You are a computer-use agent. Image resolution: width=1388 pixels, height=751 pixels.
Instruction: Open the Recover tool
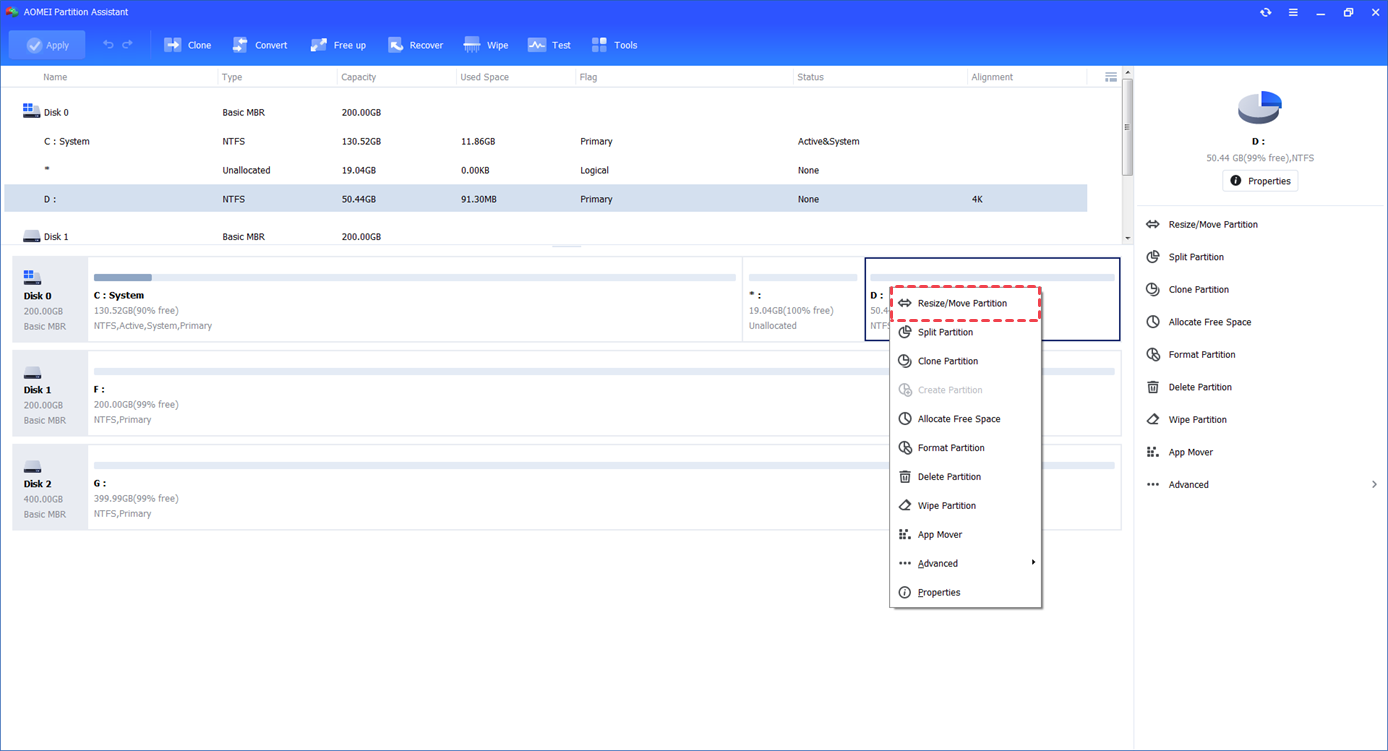[415, 45]
